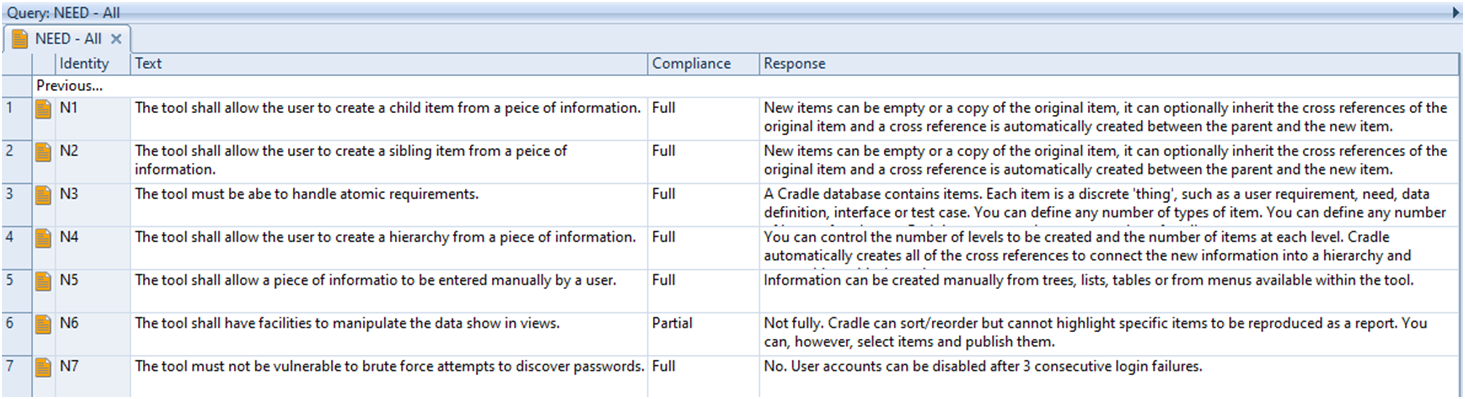
Task: Sort by the Identity column header
Action: [93, 63]
